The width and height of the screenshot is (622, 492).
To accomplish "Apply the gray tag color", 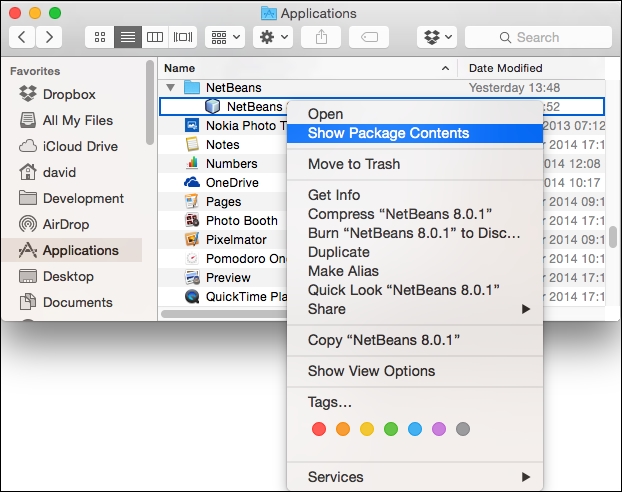I will pos(463,429).
